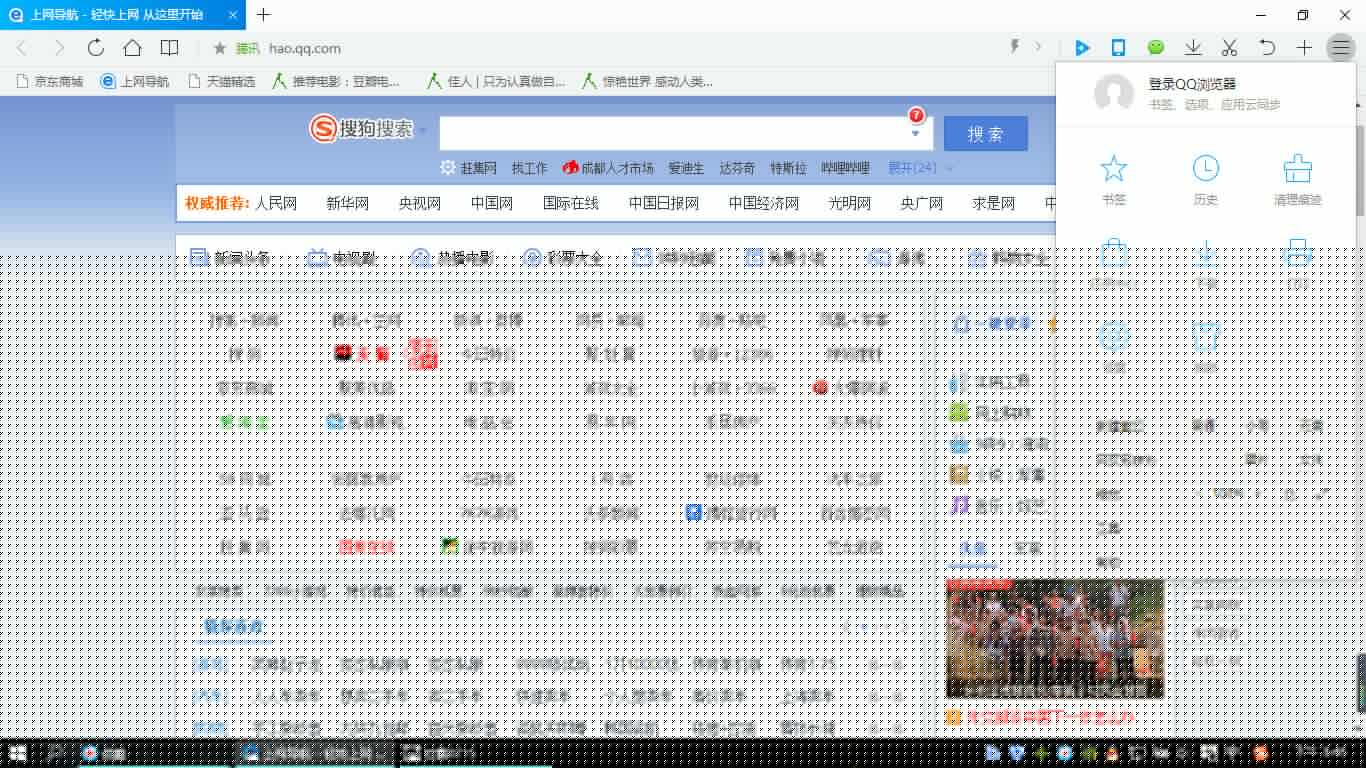Open 求是网 link
Image resolution: width=1366 pixels, height=768 pixels.
(994, 203)
